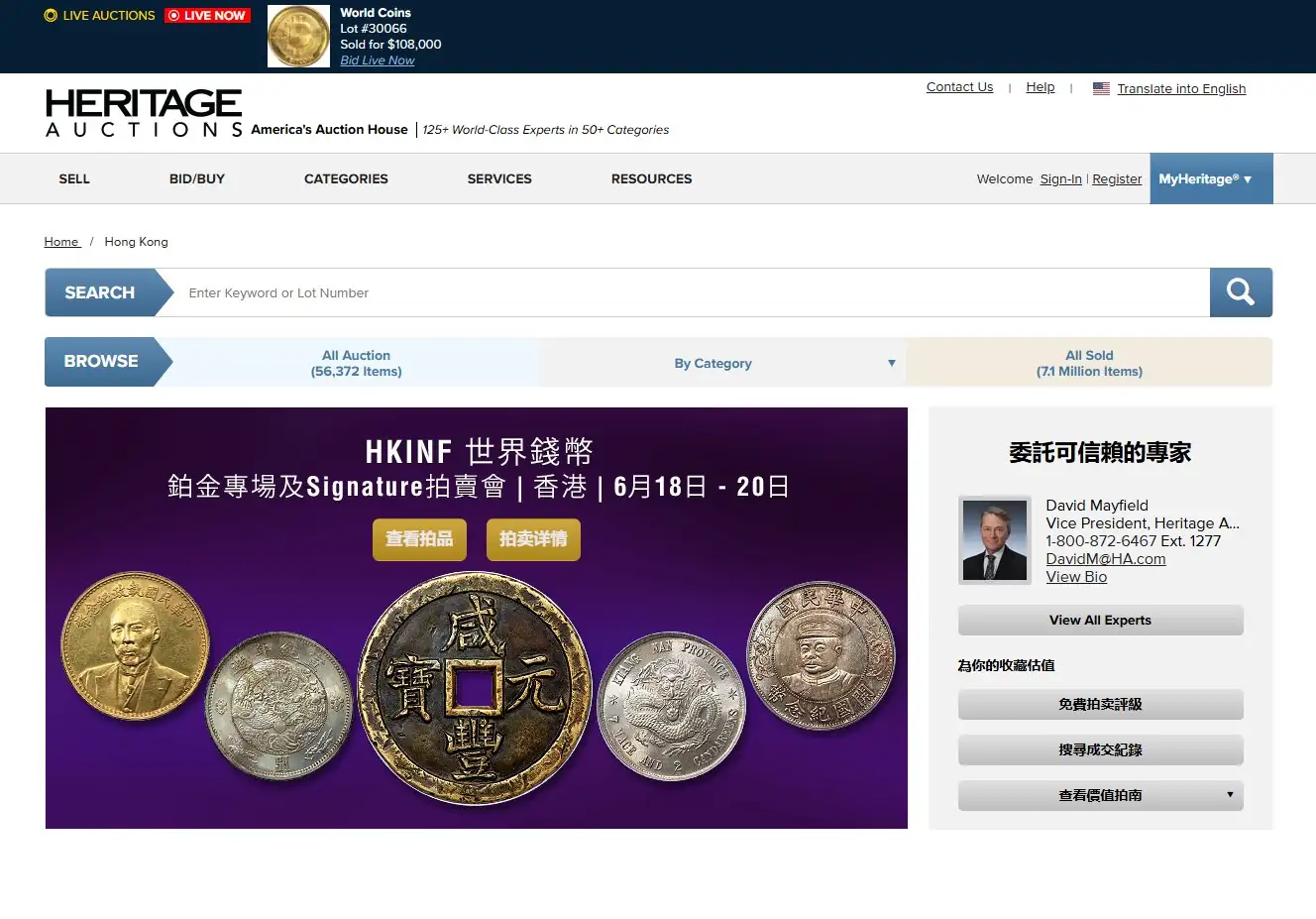The height and width of the screenshot is (919, 1316).
Task: Click the Sign-In link
Action: pyautogui.click(x=1060, y=178)
